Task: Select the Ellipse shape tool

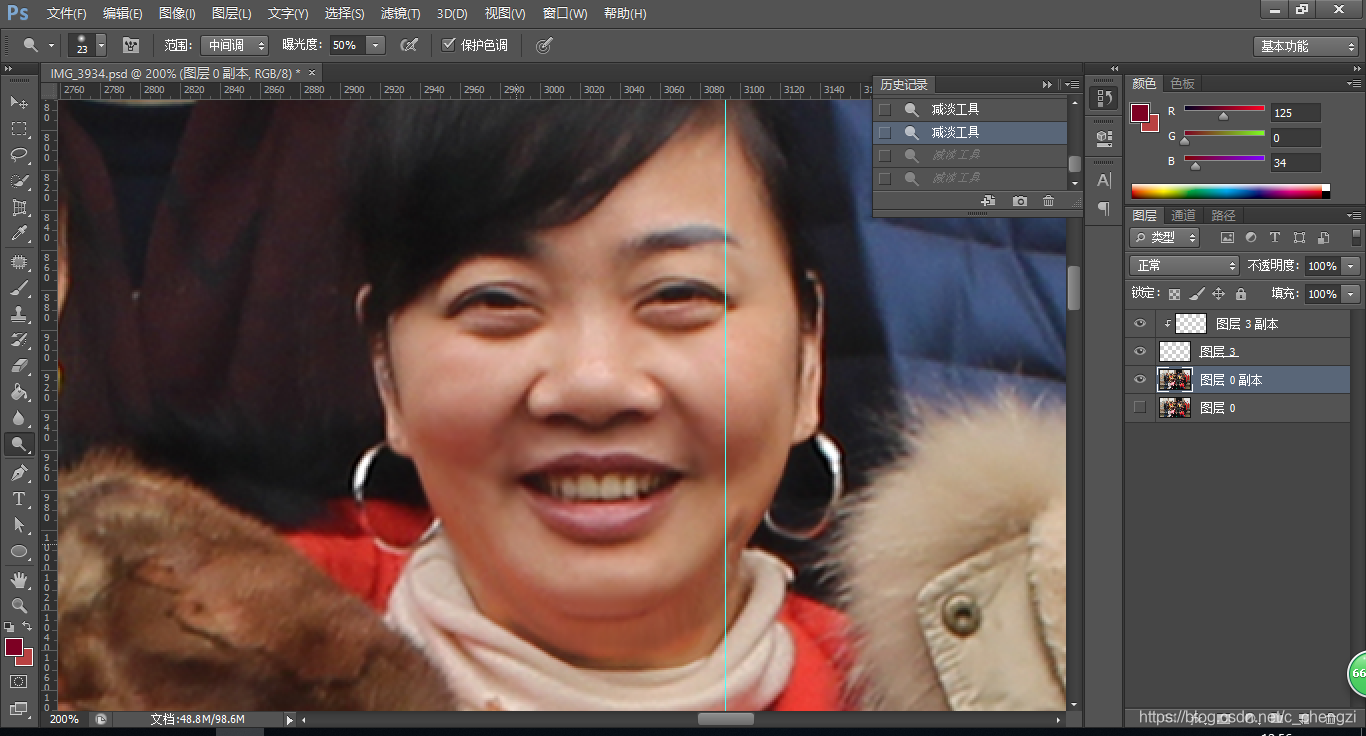Action: coord(19,551)
